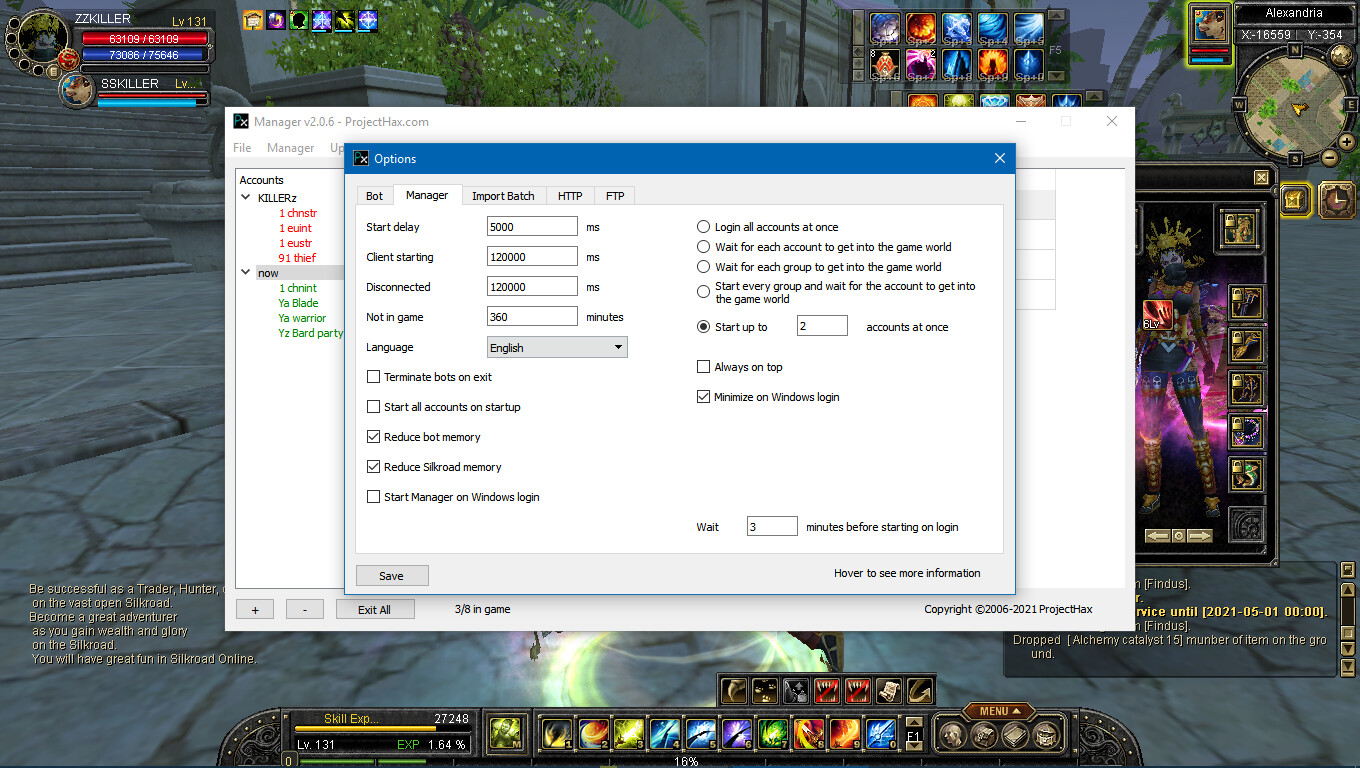Click the Start delay input field

click(x=532, y=227)
